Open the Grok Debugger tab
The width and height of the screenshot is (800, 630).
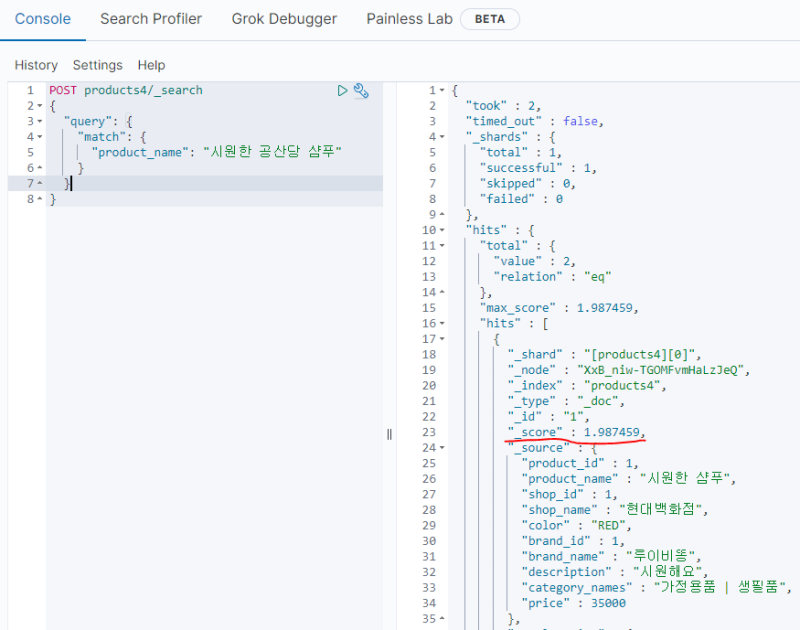284,19
